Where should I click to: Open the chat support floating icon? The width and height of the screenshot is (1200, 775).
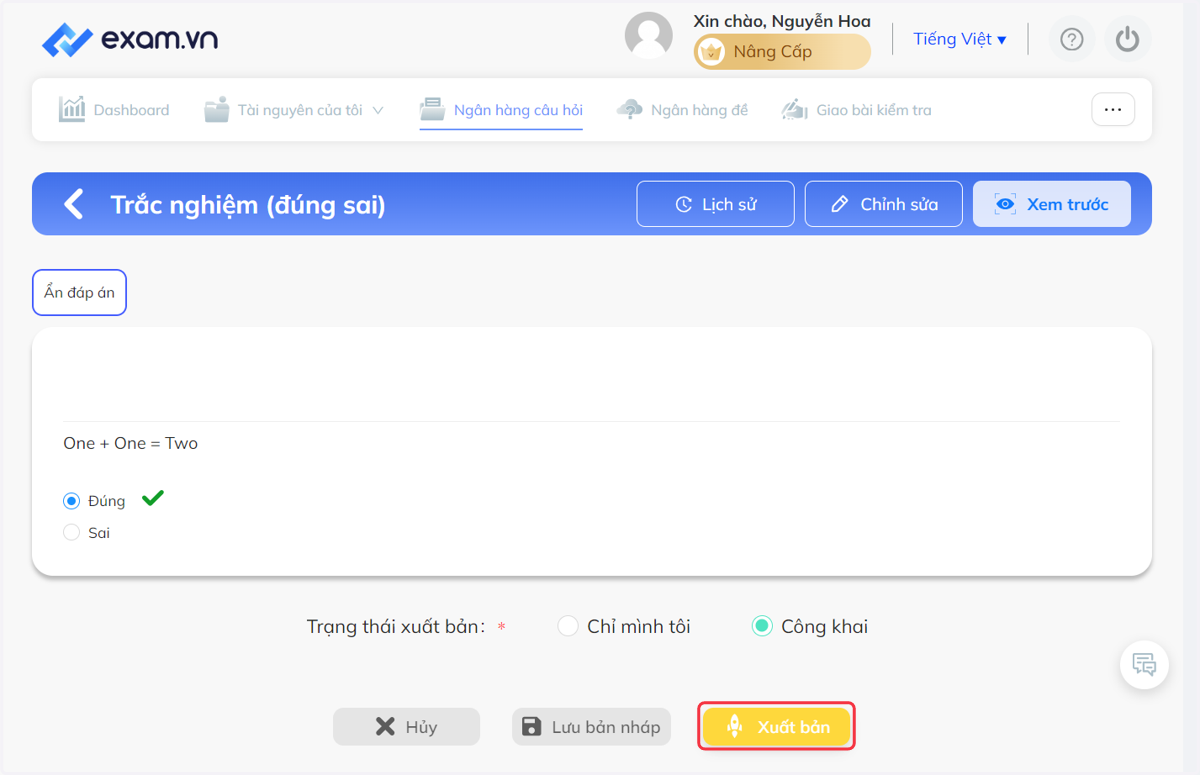point(1145,665)
